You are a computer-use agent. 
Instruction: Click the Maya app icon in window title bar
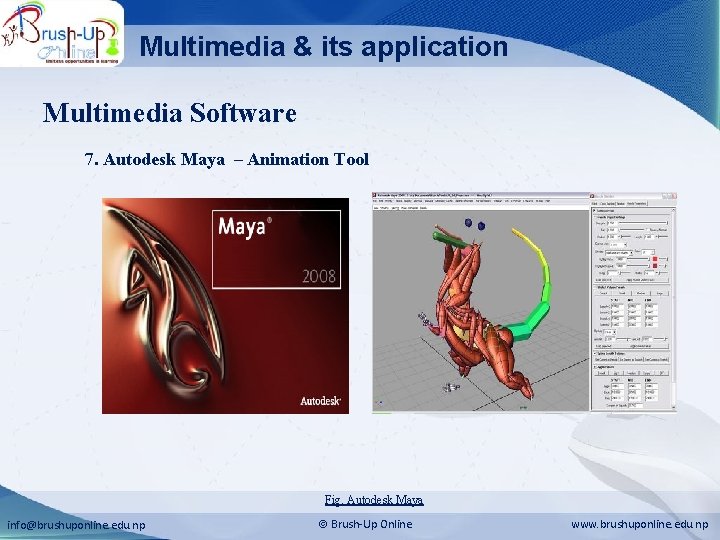pos(375,196)
